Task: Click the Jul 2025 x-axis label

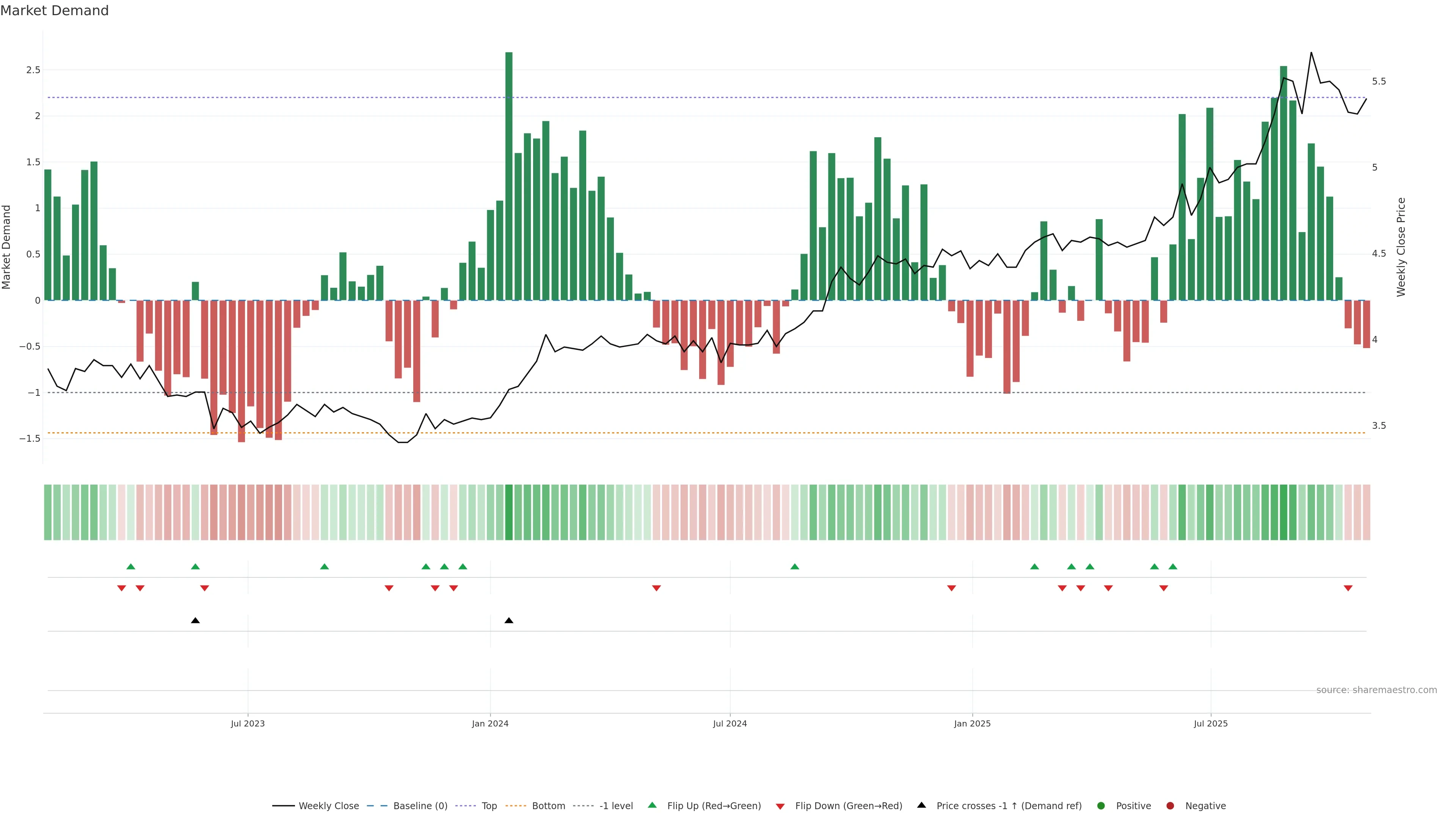Action: point(1210,723)
